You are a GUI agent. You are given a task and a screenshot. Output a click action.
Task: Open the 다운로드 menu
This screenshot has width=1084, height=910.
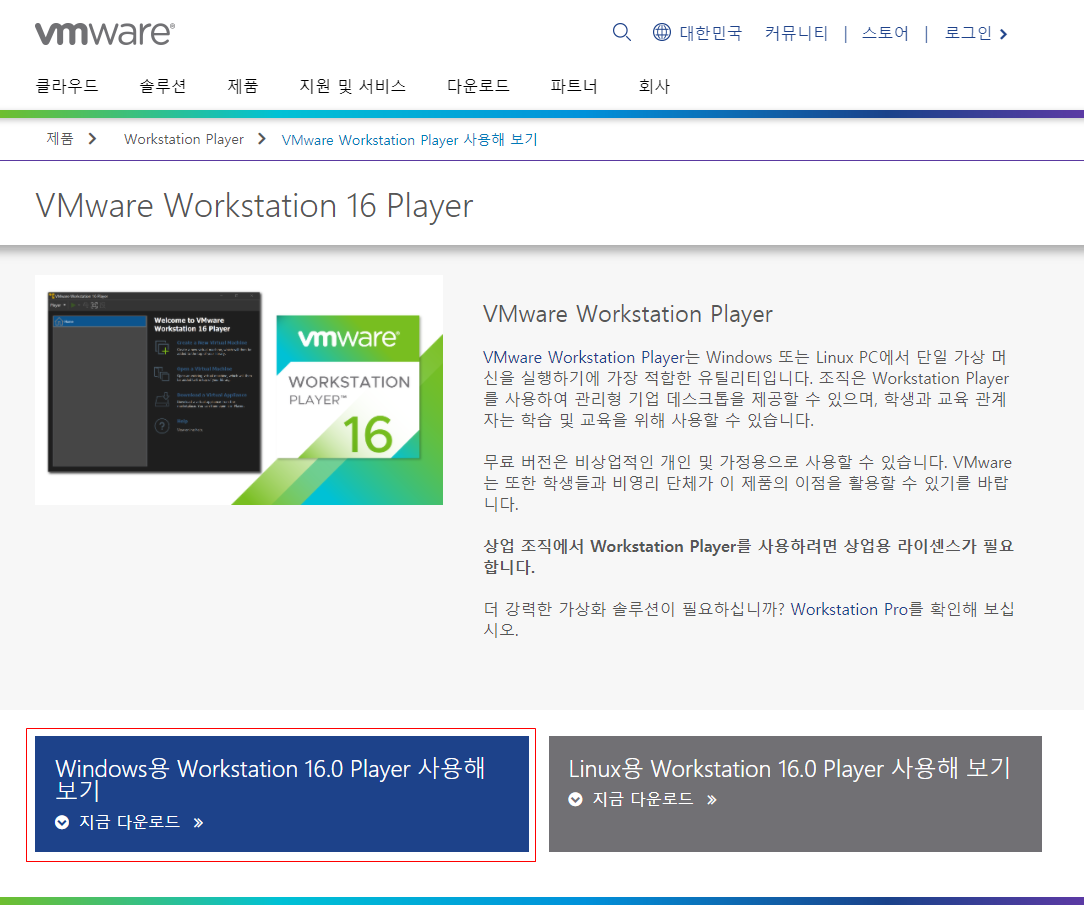point(478,86)
